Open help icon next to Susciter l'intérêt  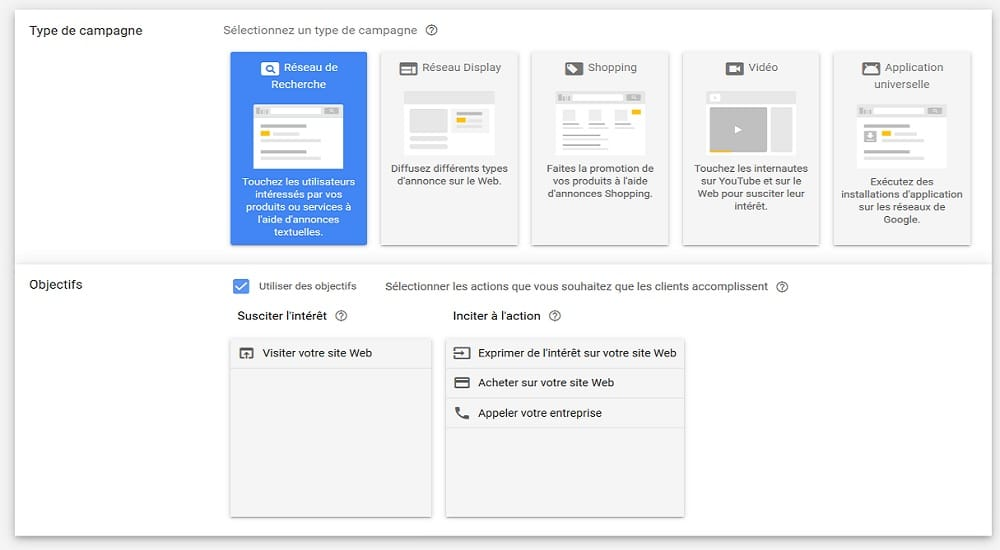(341, 316)
